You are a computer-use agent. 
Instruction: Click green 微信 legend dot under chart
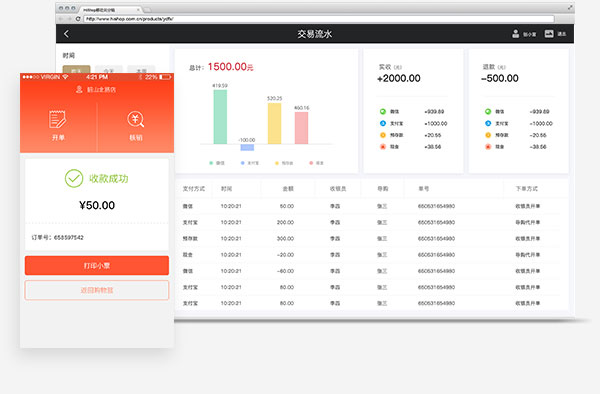(x=211, y=163)
